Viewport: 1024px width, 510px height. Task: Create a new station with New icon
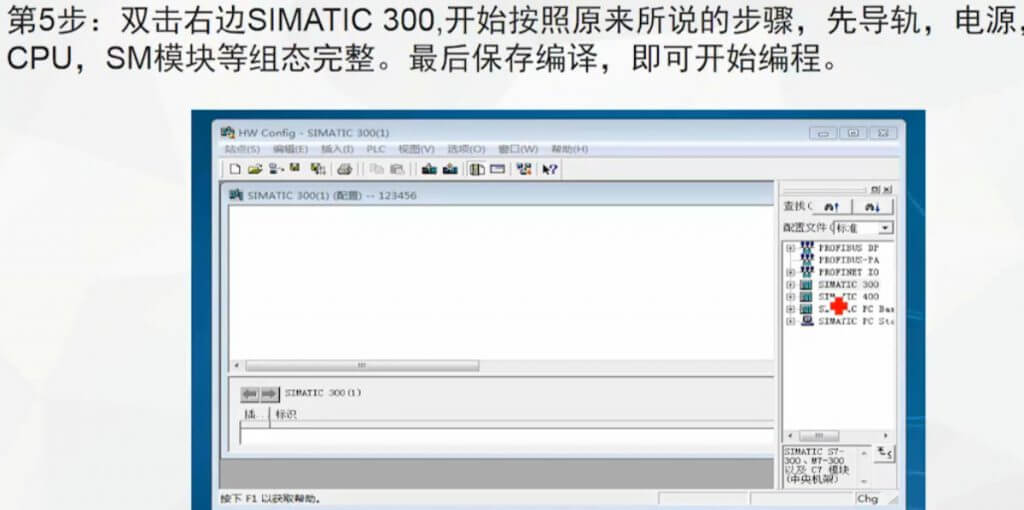[x=235, y=170]
